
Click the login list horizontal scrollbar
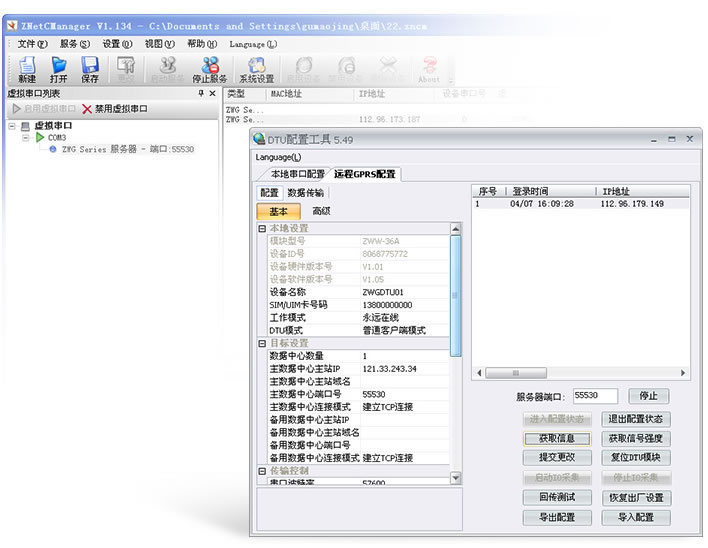[x=579, y=373]
